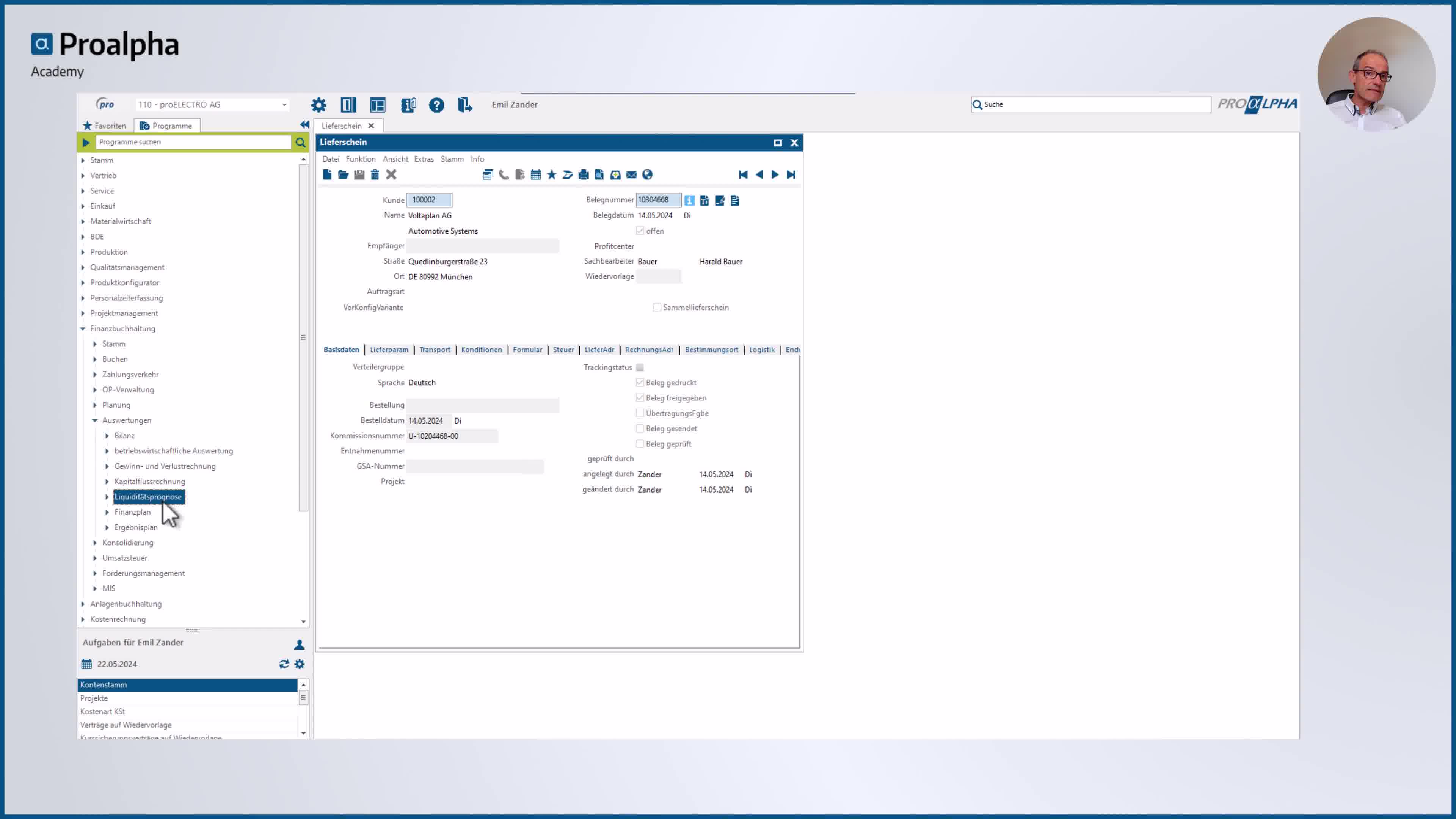Enable the Beleg gesendet checkbox
The width and height of the screenshot is (1456, 819).
coord(640,428)
